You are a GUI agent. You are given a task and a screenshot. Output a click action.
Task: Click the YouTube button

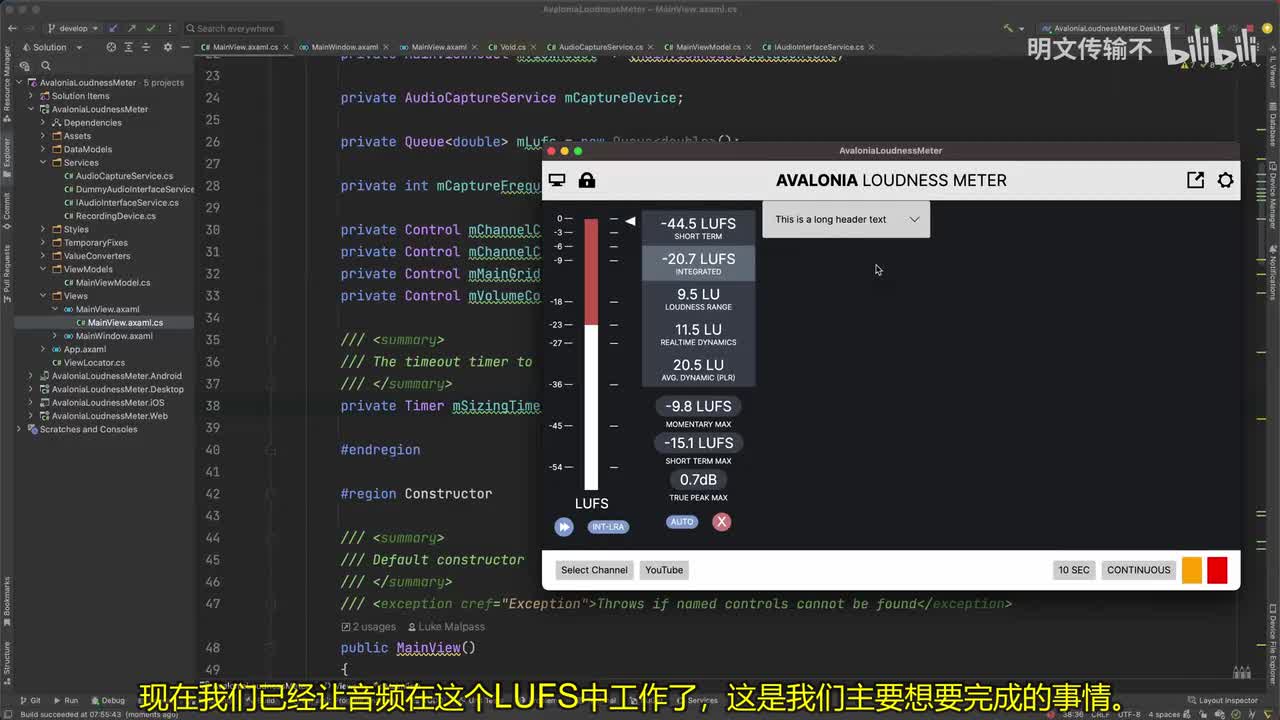(664, 570)
